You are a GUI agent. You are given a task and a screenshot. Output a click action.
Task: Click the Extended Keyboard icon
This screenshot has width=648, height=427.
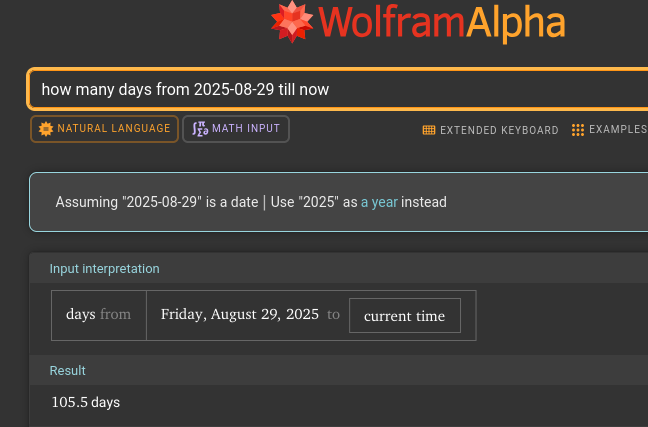pos(429,130)
